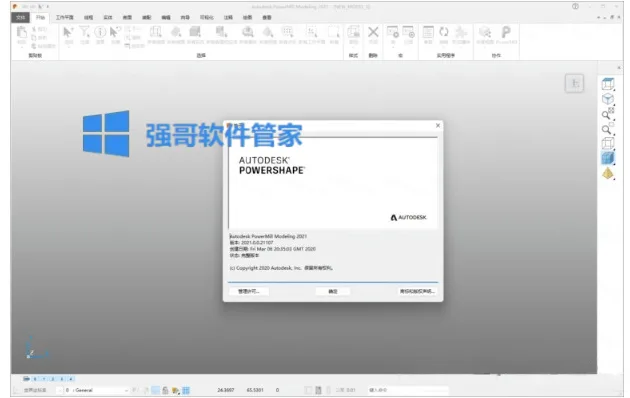The width and height of the screenshot is (630, 398).
Task: Click the quick-select arrow with curved arrow
Action: click(116, 32)
